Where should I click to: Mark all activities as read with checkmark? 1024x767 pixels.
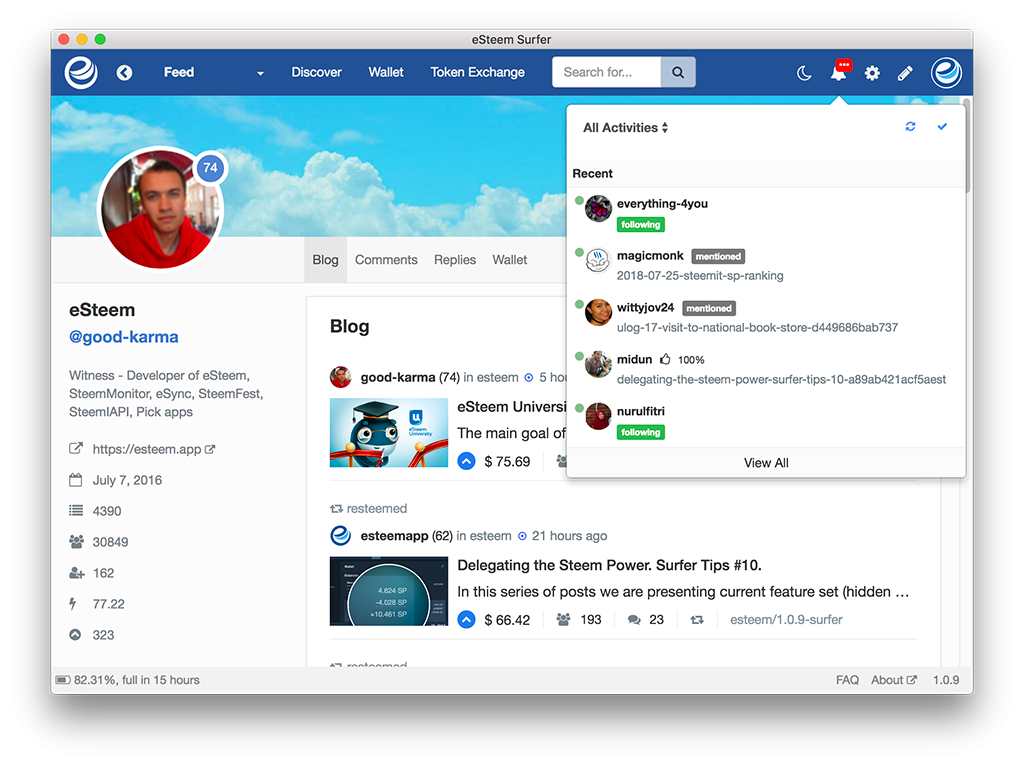[942, 127]
